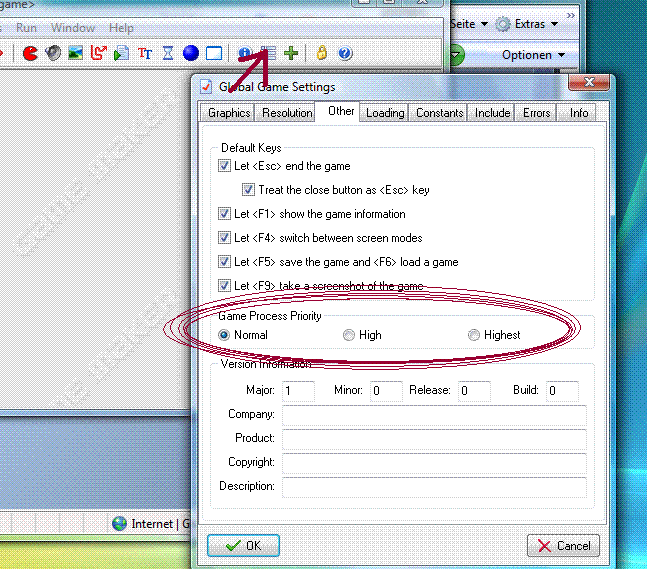Click the create timeline hourglass icon
This screenshot has width=647, height=569.
pos(168,53)
